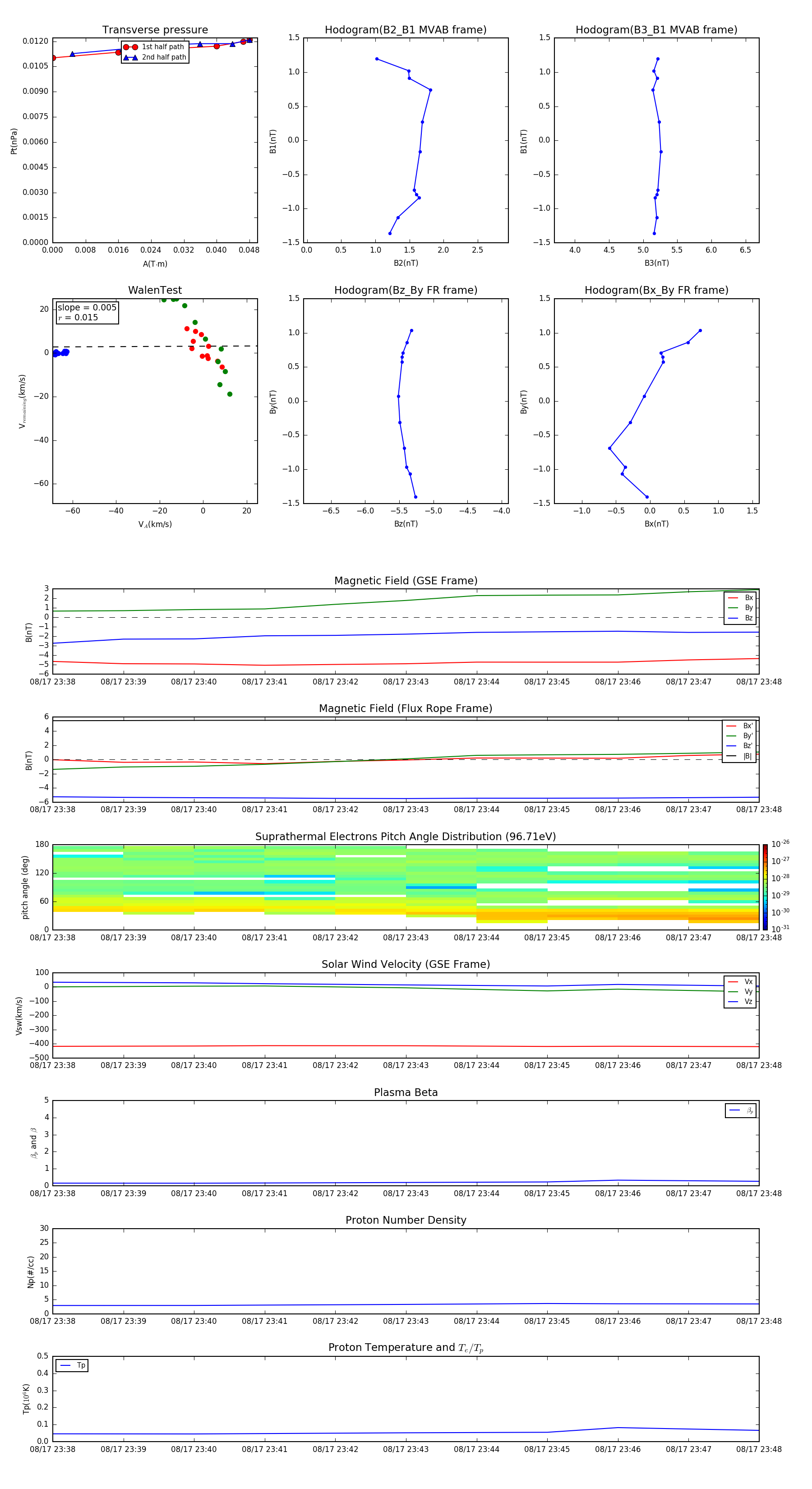Click the B1(nT) y-label of B2_B1 hodogram
The height and width of the screenshot is (1489, 812).
coord(273,141)
